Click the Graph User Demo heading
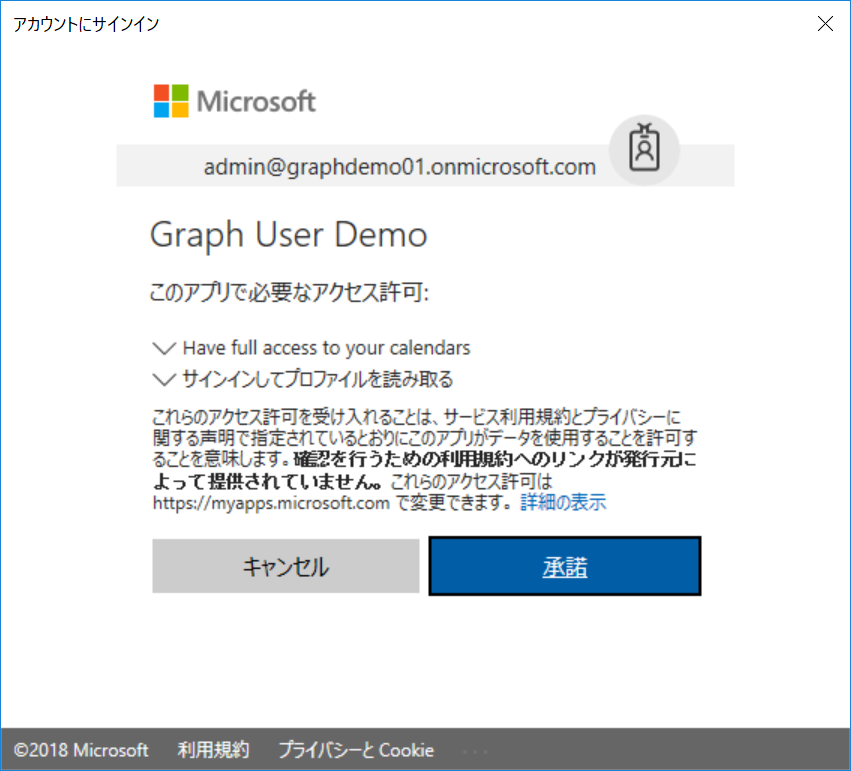The height and width of the screenshot is (771, 851). [289, 234]
